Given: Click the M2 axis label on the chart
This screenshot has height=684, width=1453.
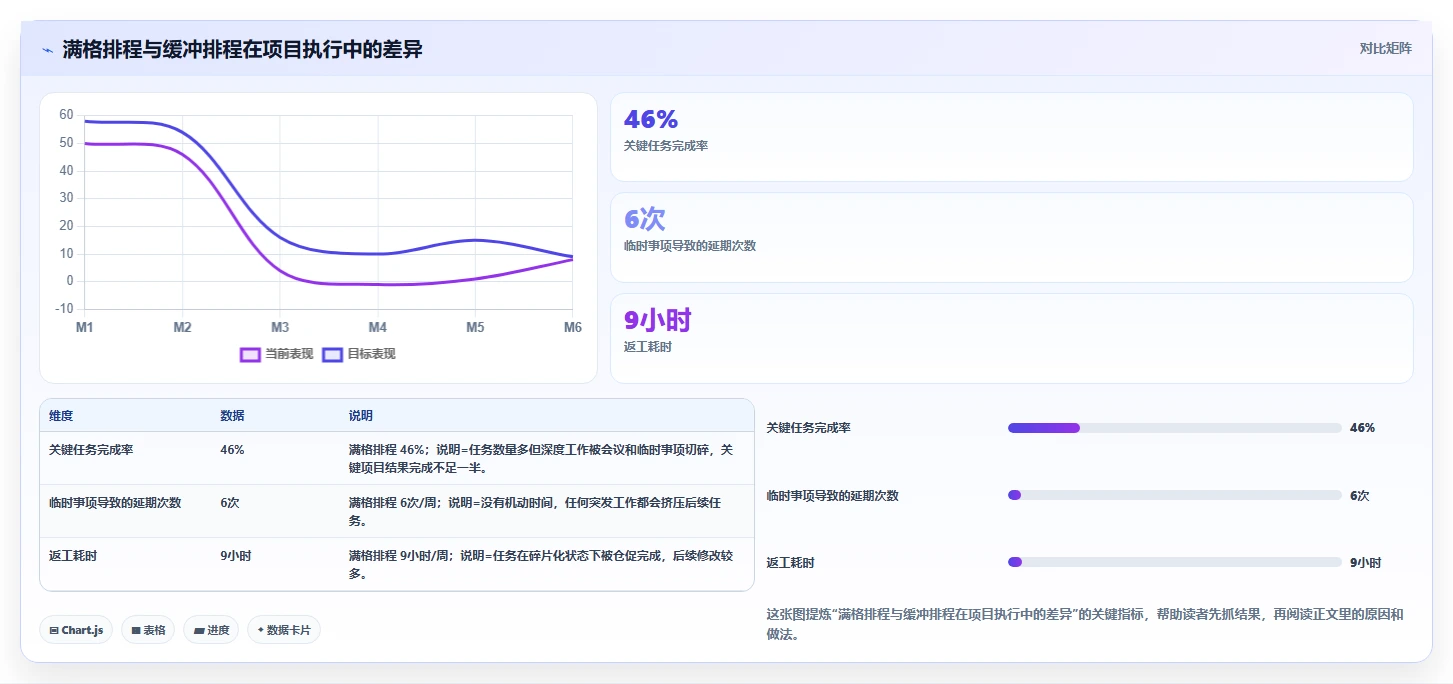Looking at the screenshot, I should 182,328.
